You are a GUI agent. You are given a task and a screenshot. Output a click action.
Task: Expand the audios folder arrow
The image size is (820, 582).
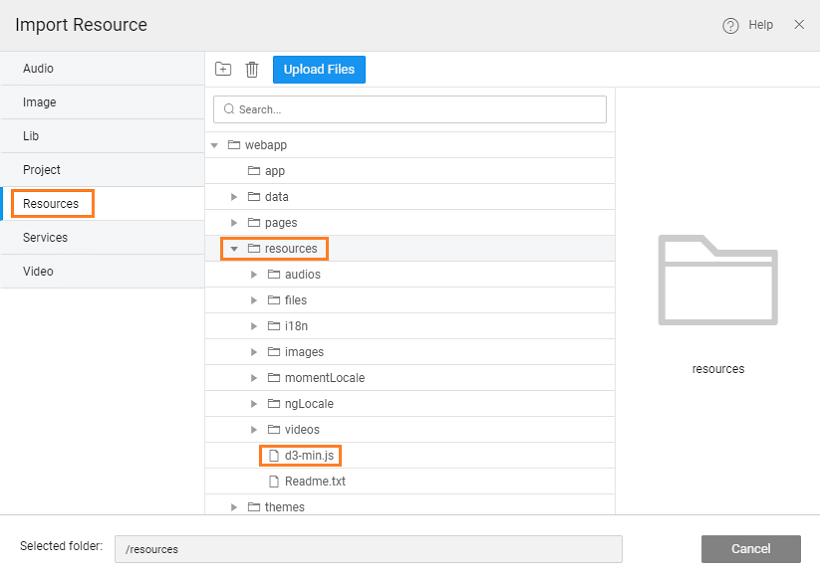point(254,275)
